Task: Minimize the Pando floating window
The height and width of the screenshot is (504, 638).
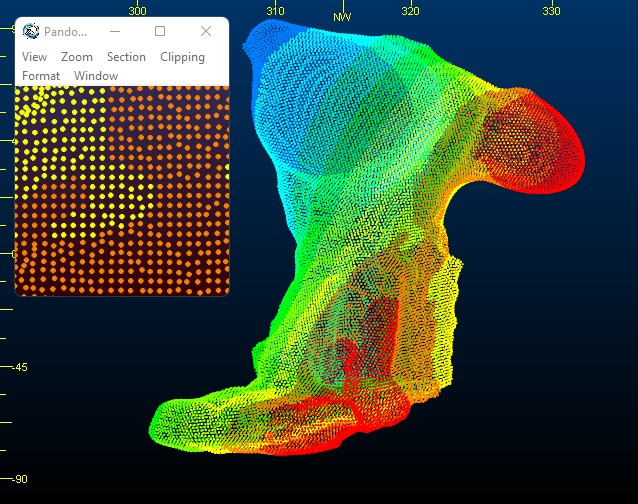Action: (114, 32)
